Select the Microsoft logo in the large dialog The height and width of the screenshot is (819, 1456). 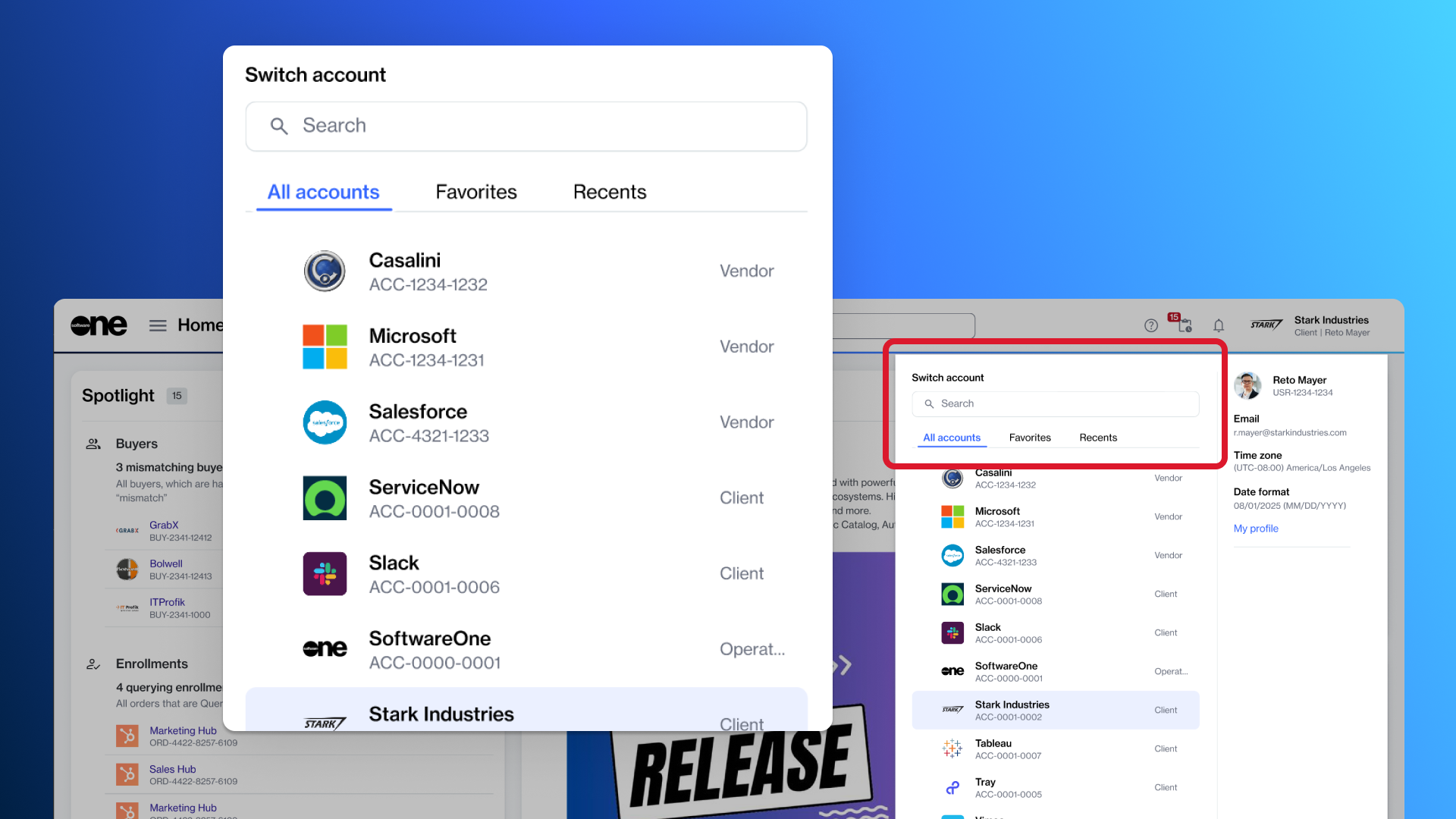click(x=325, y=347)
